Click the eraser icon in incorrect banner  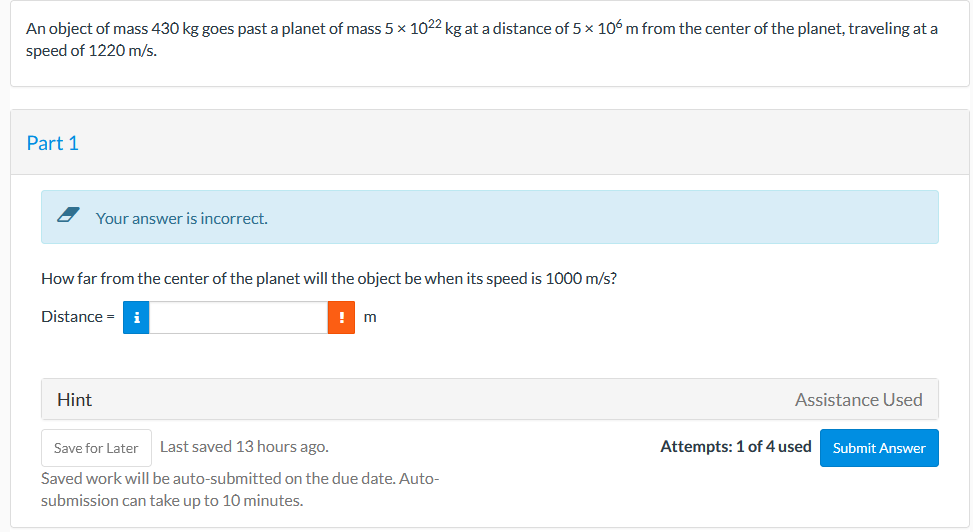[x=68, y=215]
